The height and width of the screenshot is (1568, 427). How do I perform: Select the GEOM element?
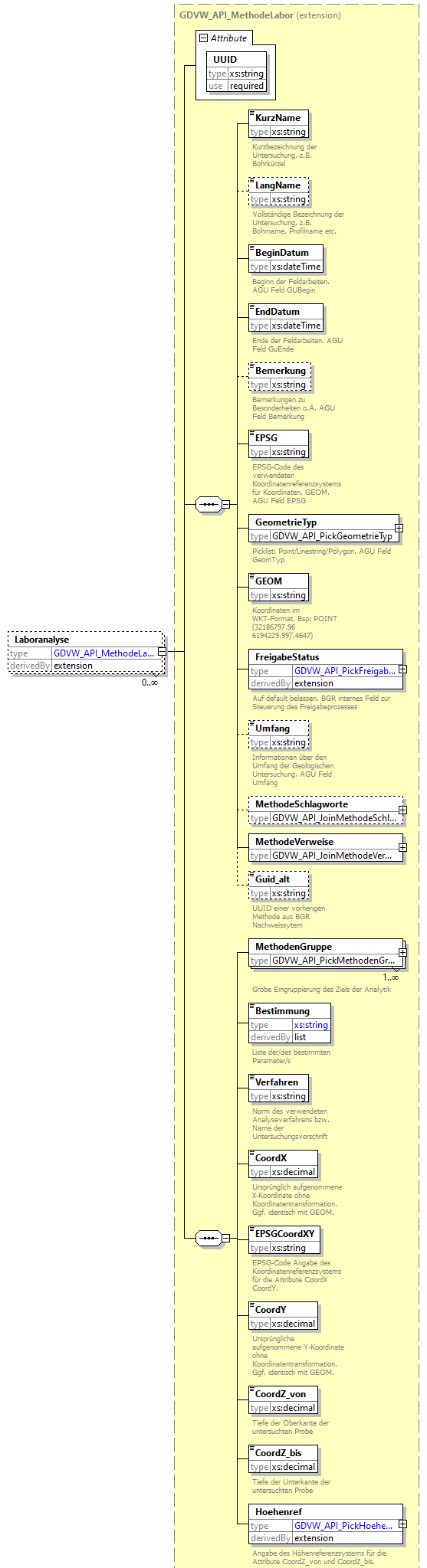pyautogui.click(x=278, y=588)
